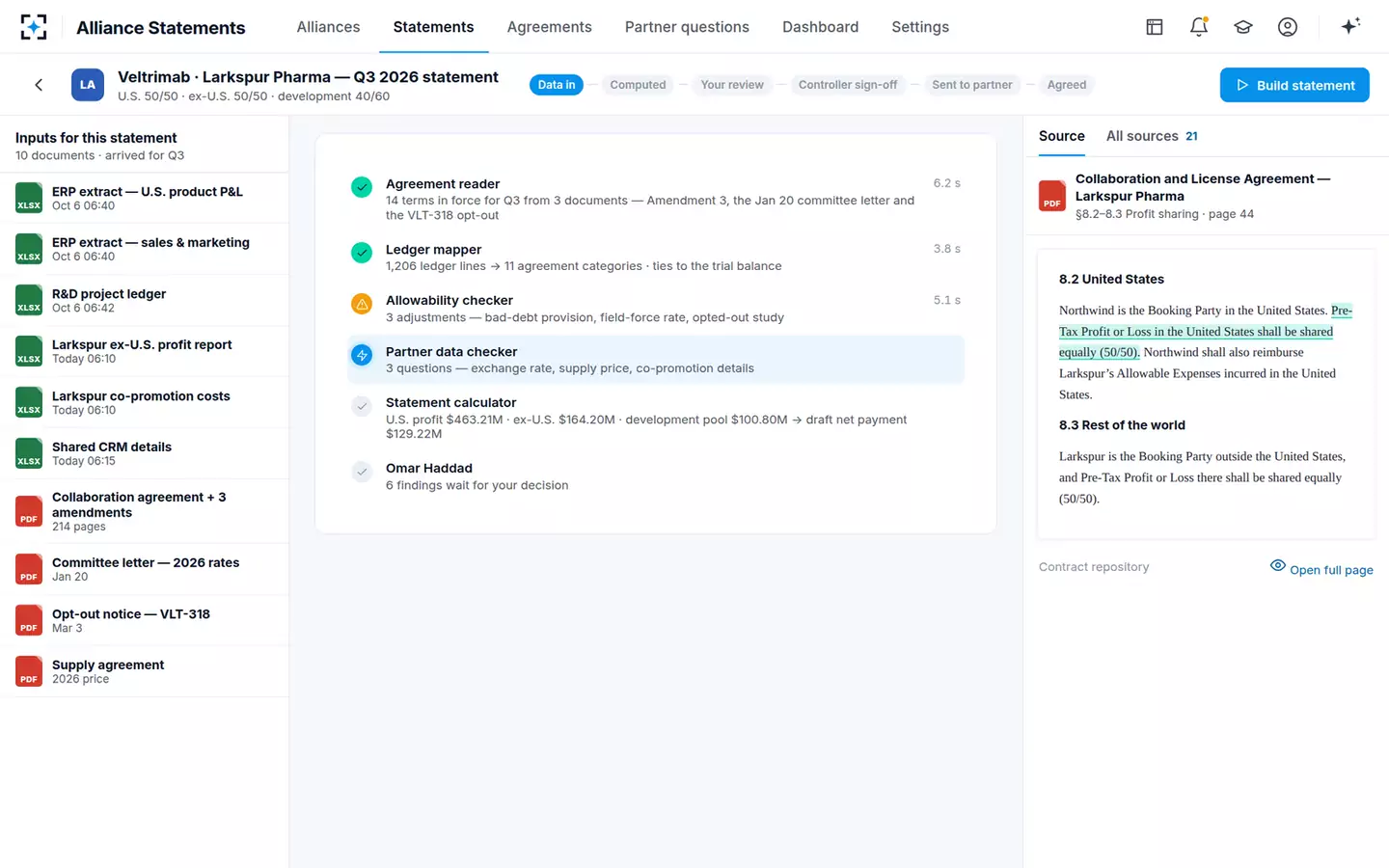
Task: Select the Agreed stage step
Action: [x=1067, y=85]
